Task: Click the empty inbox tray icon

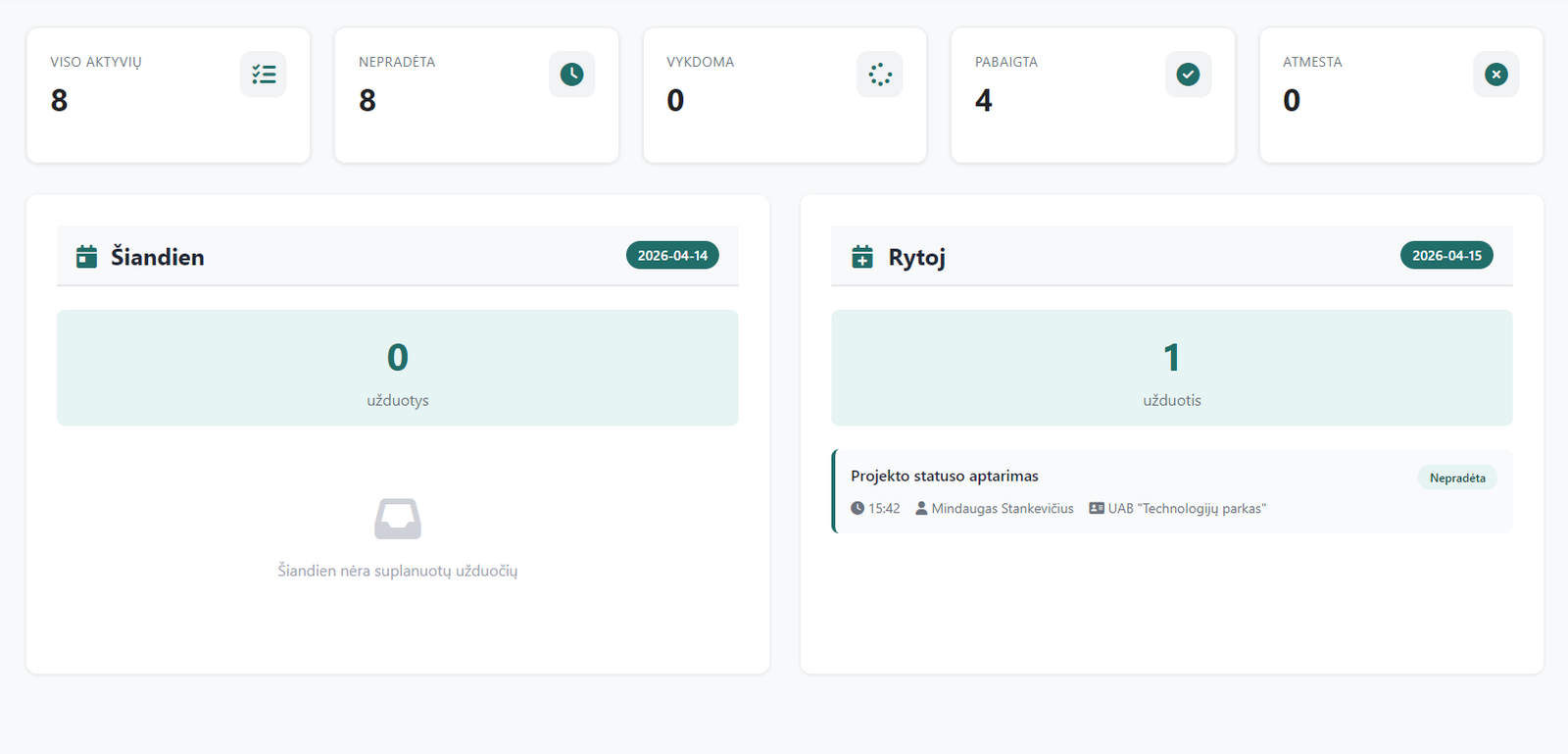Action: [x=398, y=519]
